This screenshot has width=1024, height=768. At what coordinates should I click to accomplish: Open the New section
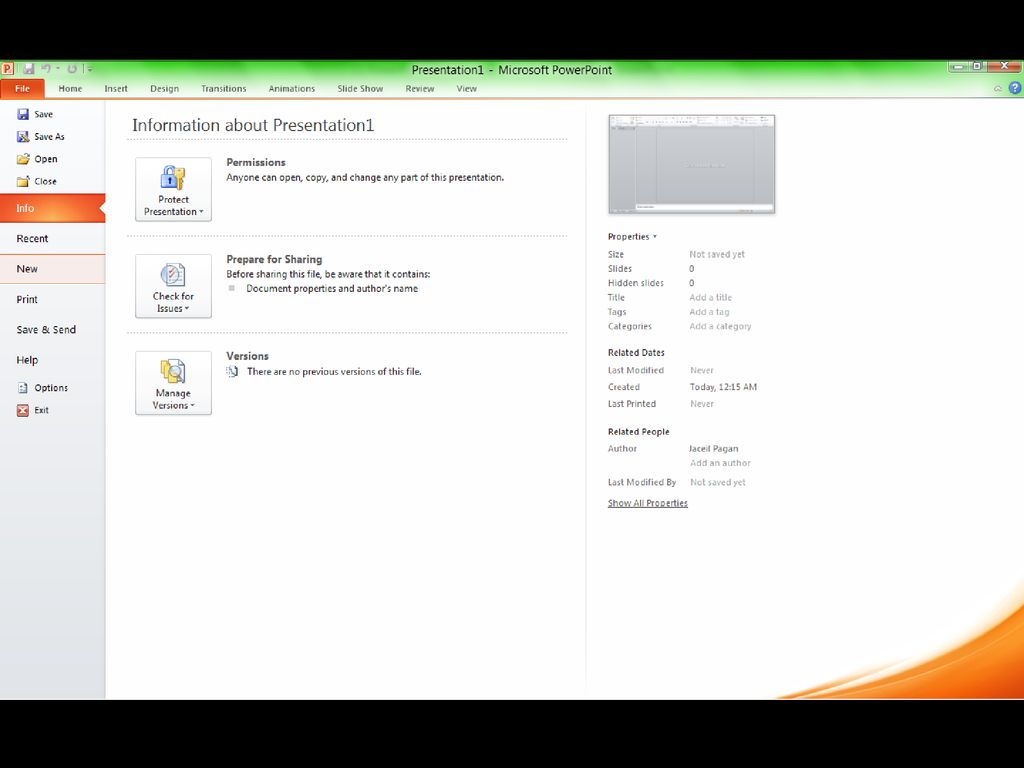tap(52, 268)
